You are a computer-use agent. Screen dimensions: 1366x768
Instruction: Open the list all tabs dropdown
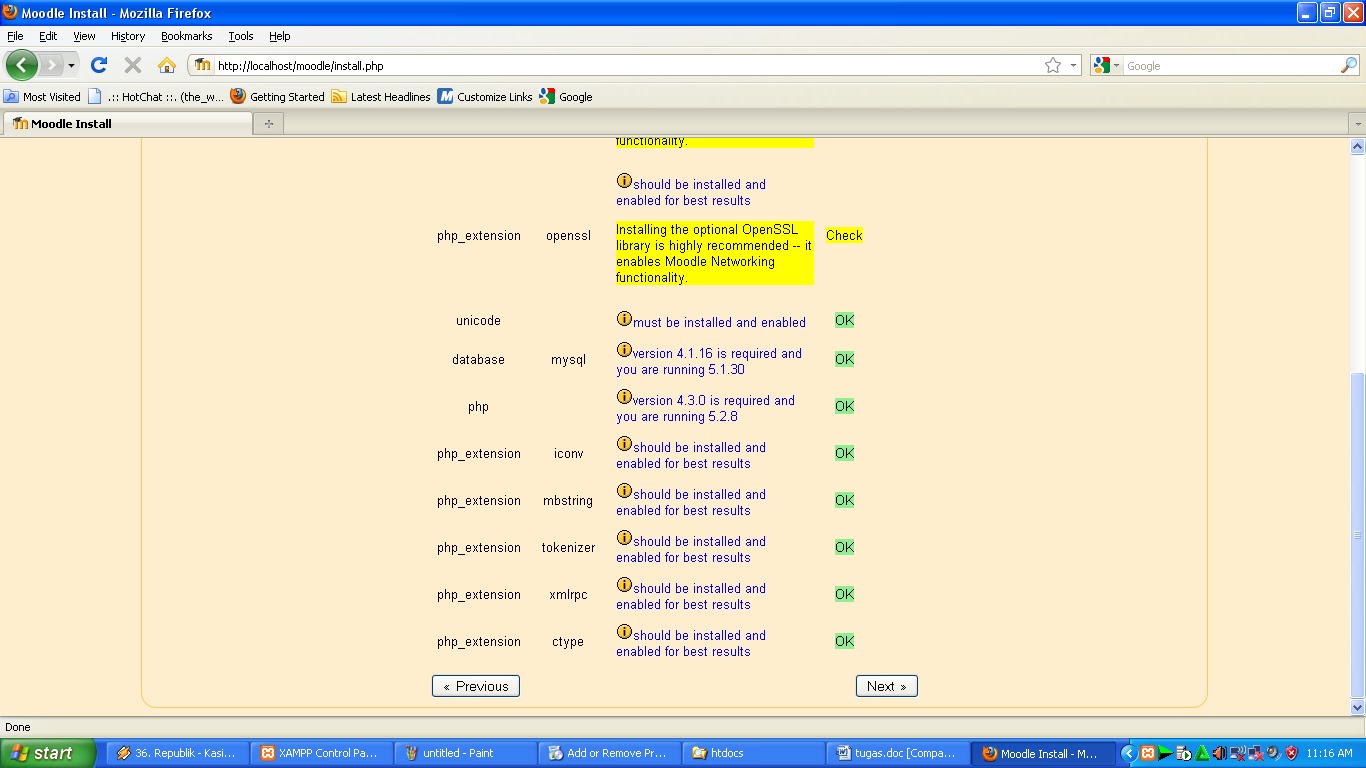1357,124
